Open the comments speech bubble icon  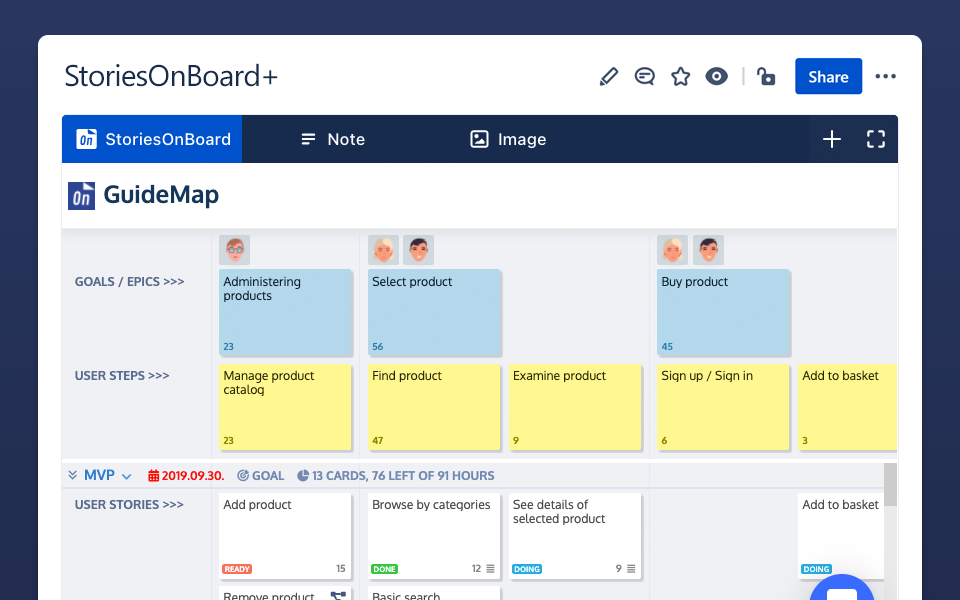click(645, 77)
